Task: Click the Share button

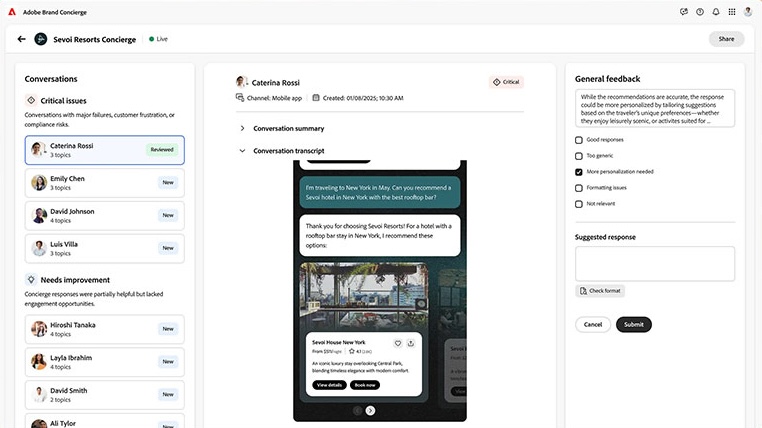Action: click(726, 39)
